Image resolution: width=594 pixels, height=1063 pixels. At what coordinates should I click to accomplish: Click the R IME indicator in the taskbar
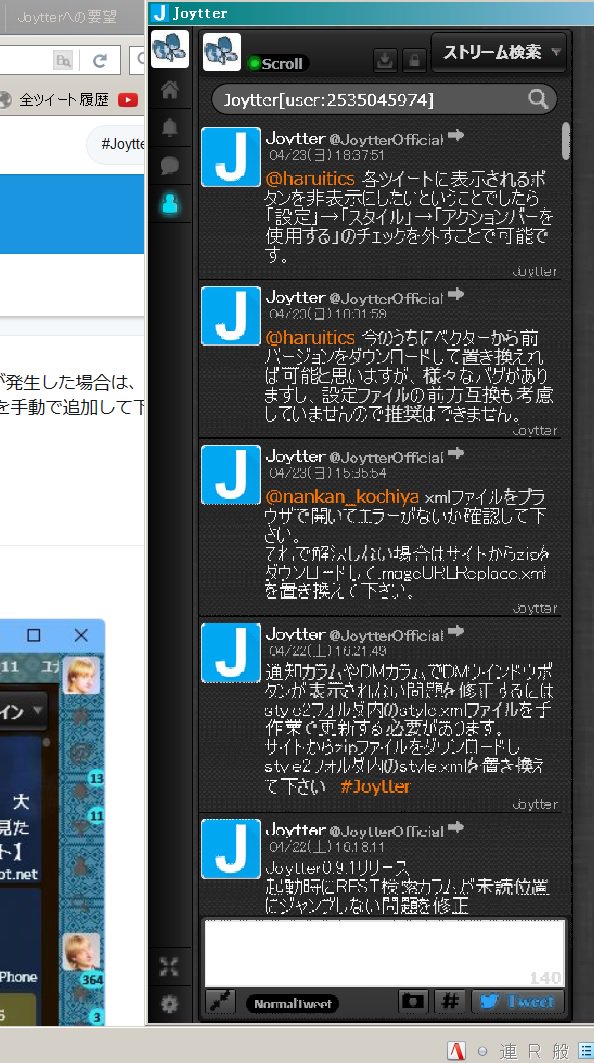tap(534, 1051)
